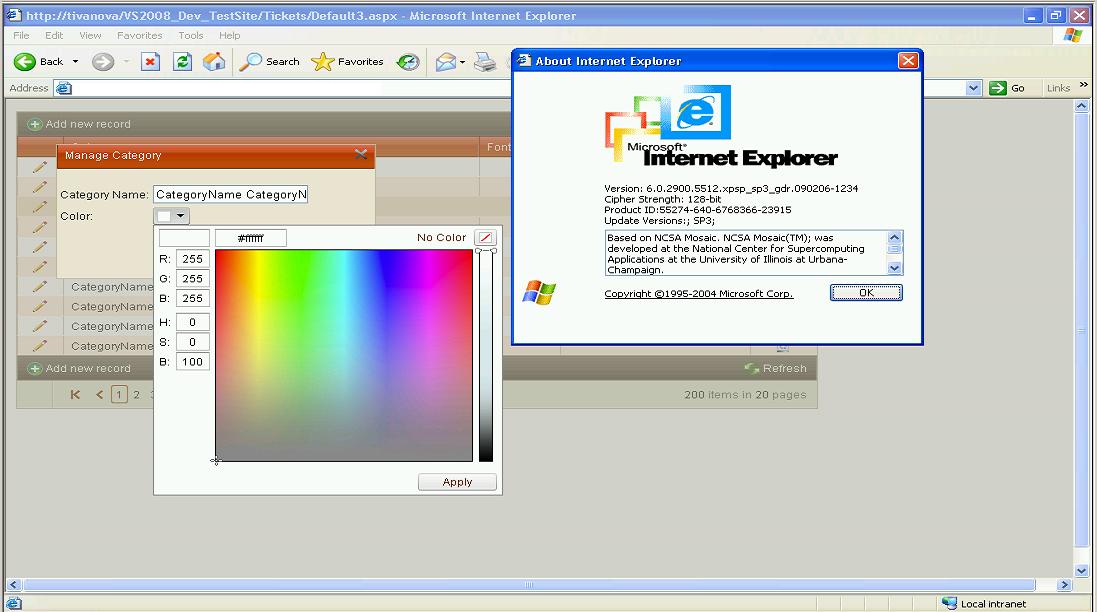Open the Help menu
1097x612 pixels.
tap(229, 35)
